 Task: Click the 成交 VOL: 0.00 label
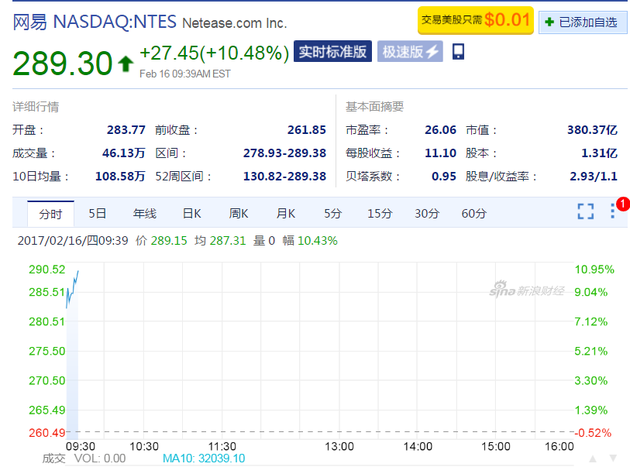click(x=84, y=459)
